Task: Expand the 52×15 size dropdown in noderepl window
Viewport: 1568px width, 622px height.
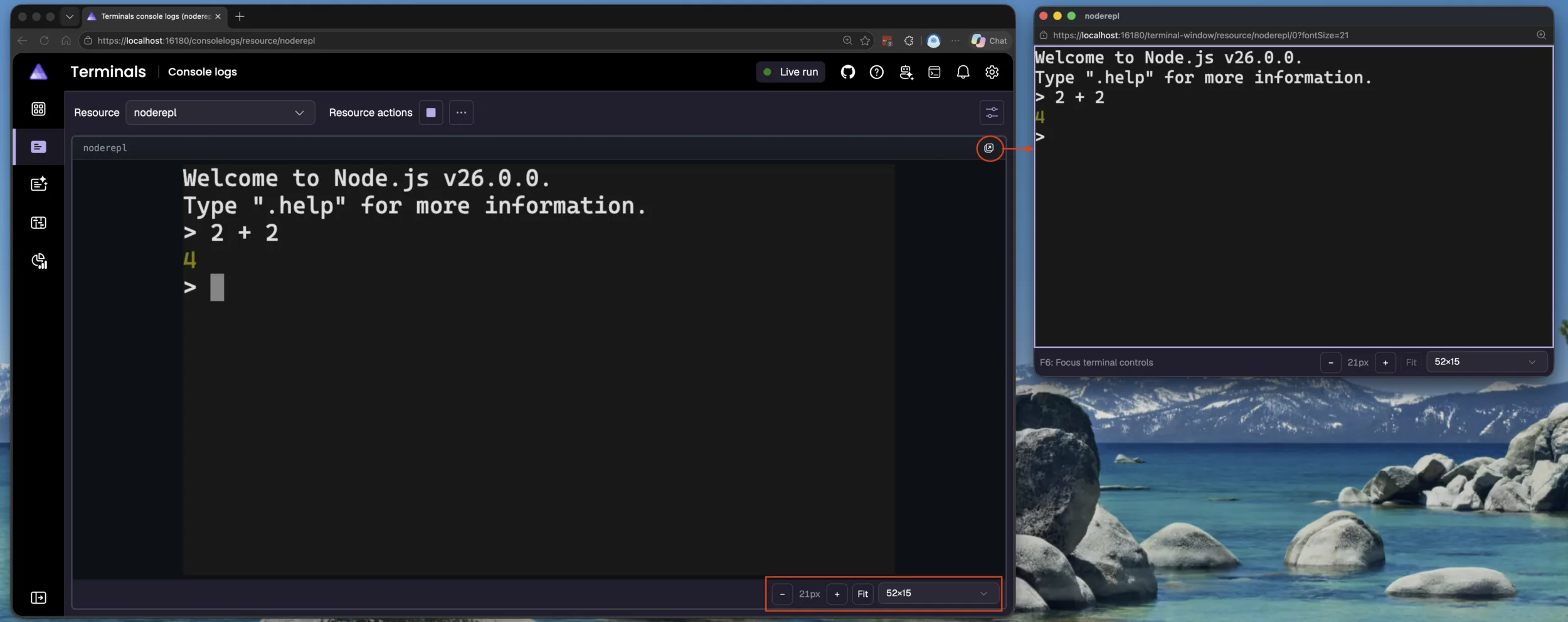Action: click(1486, 362)
